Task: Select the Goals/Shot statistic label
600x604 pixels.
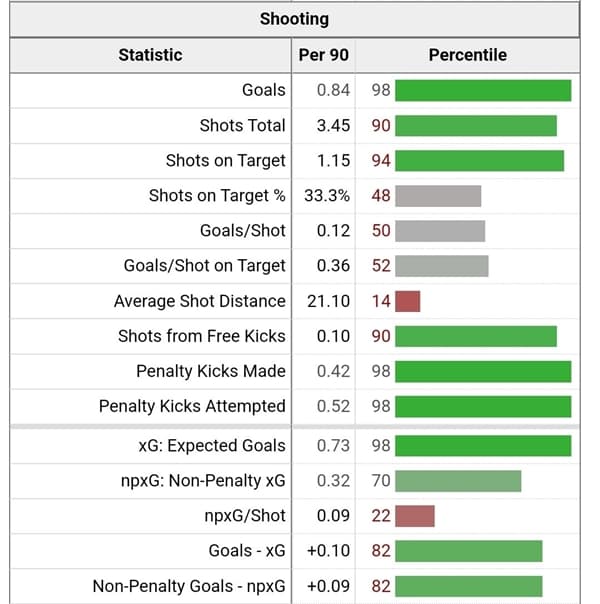Action: 243,231
